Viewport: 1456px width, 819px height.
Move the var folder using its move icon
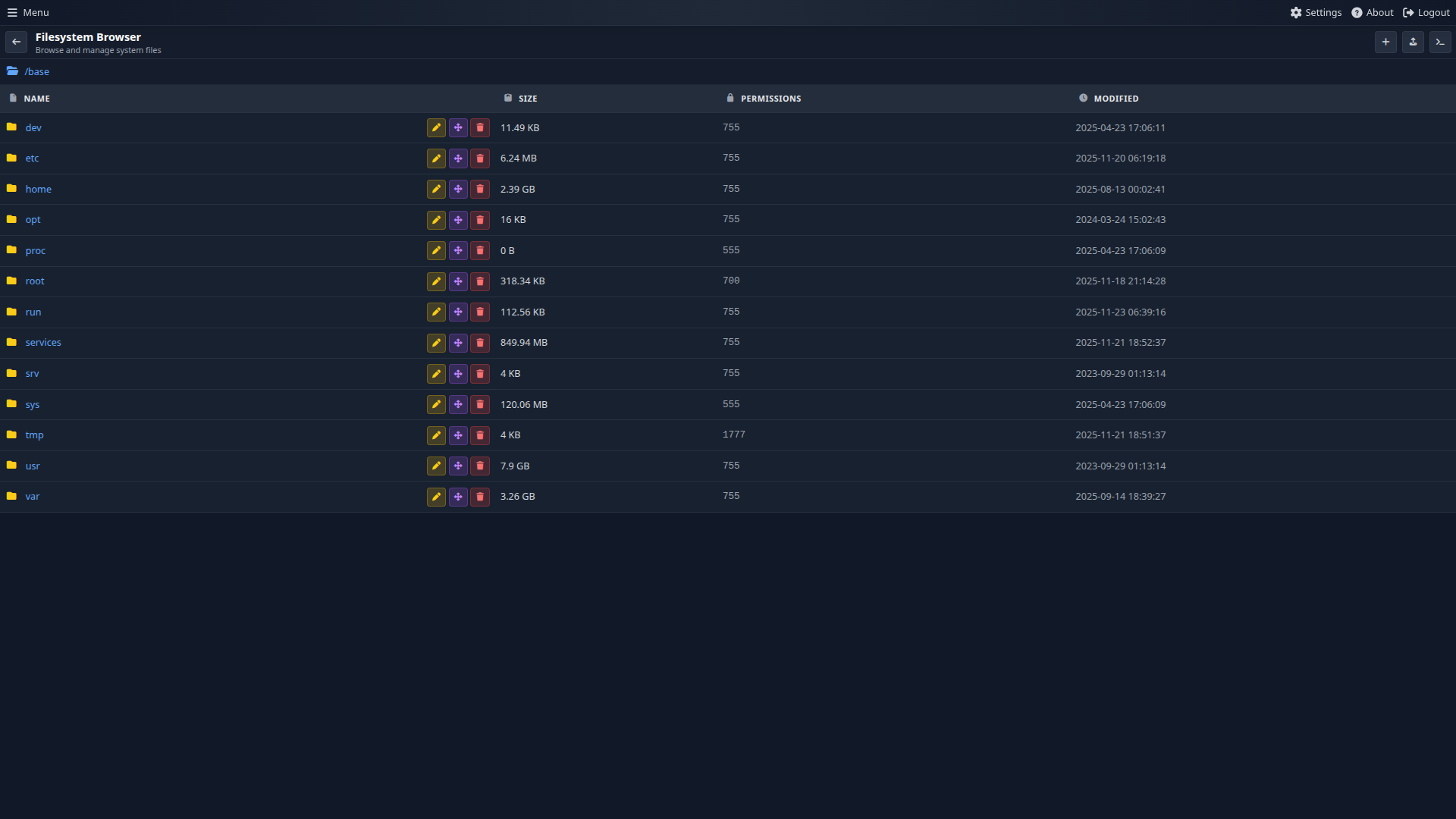(458, 497)
